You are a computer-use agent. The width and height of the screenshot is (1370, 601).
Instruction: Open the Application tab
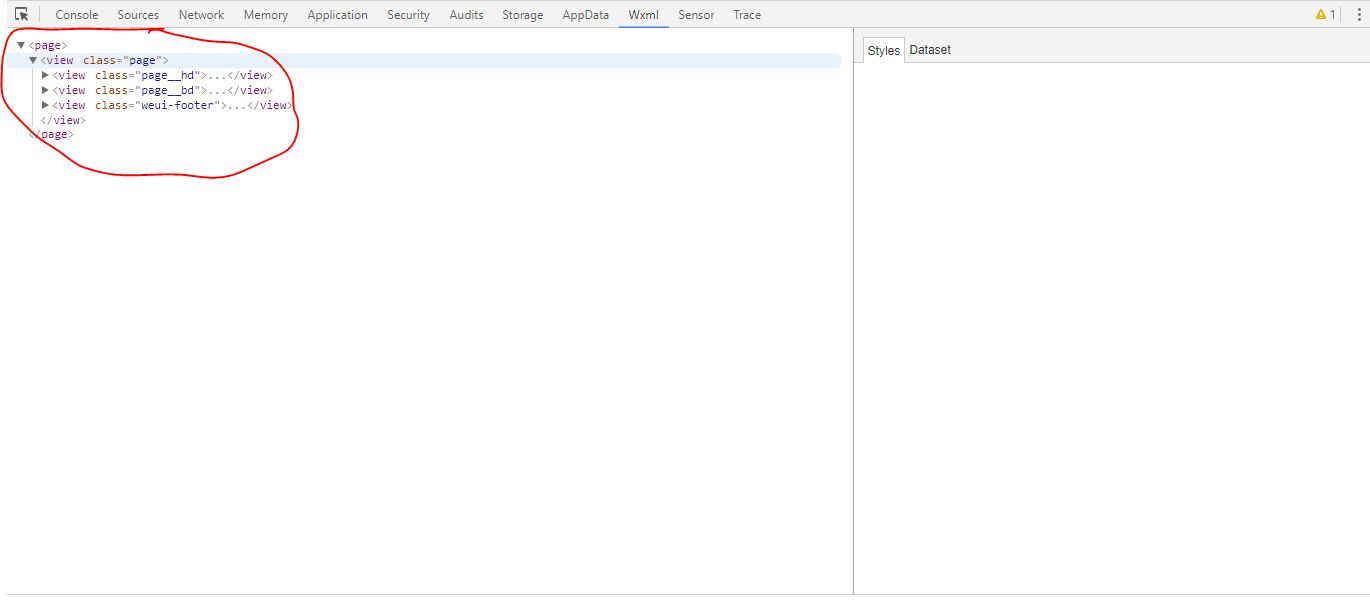pyautogui.click(x=337, y=15)
